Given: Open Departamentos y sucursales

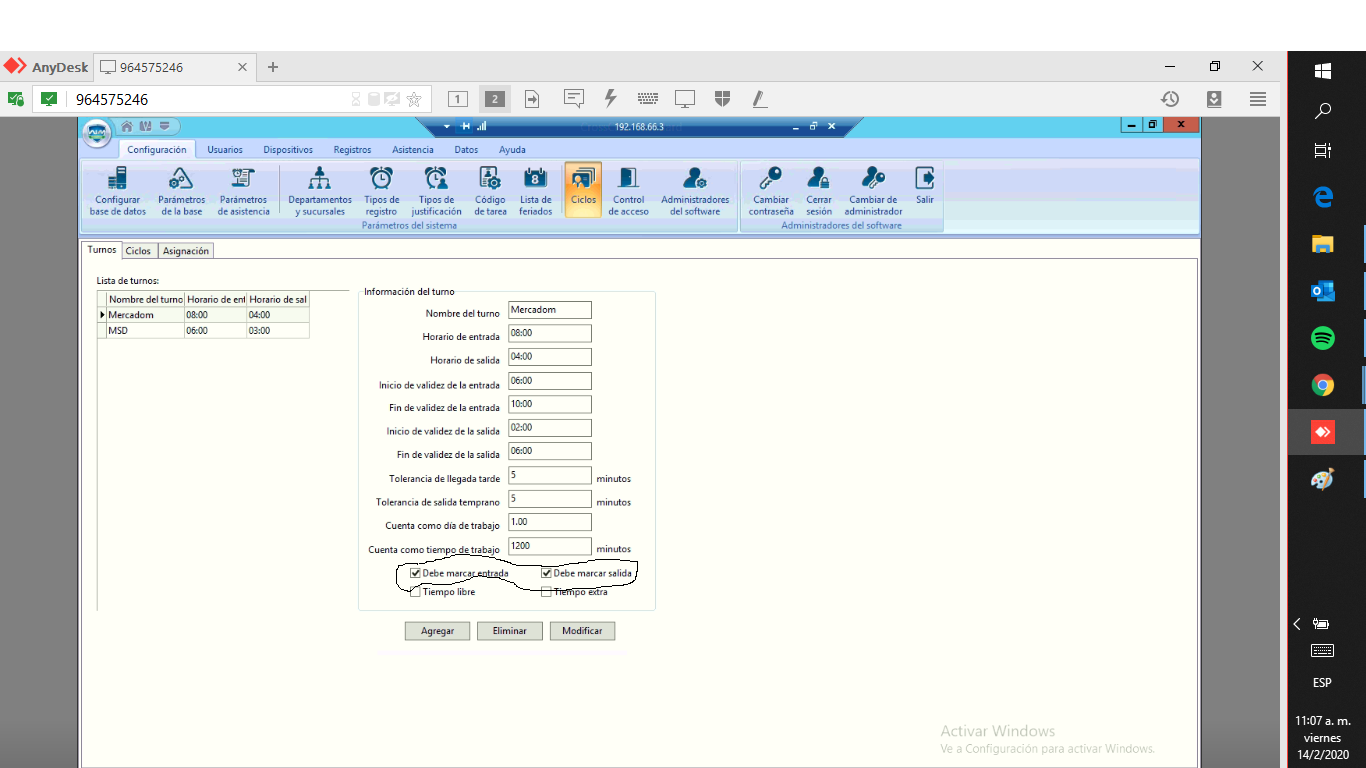Looking at the screenshot, I should [320, 191].
